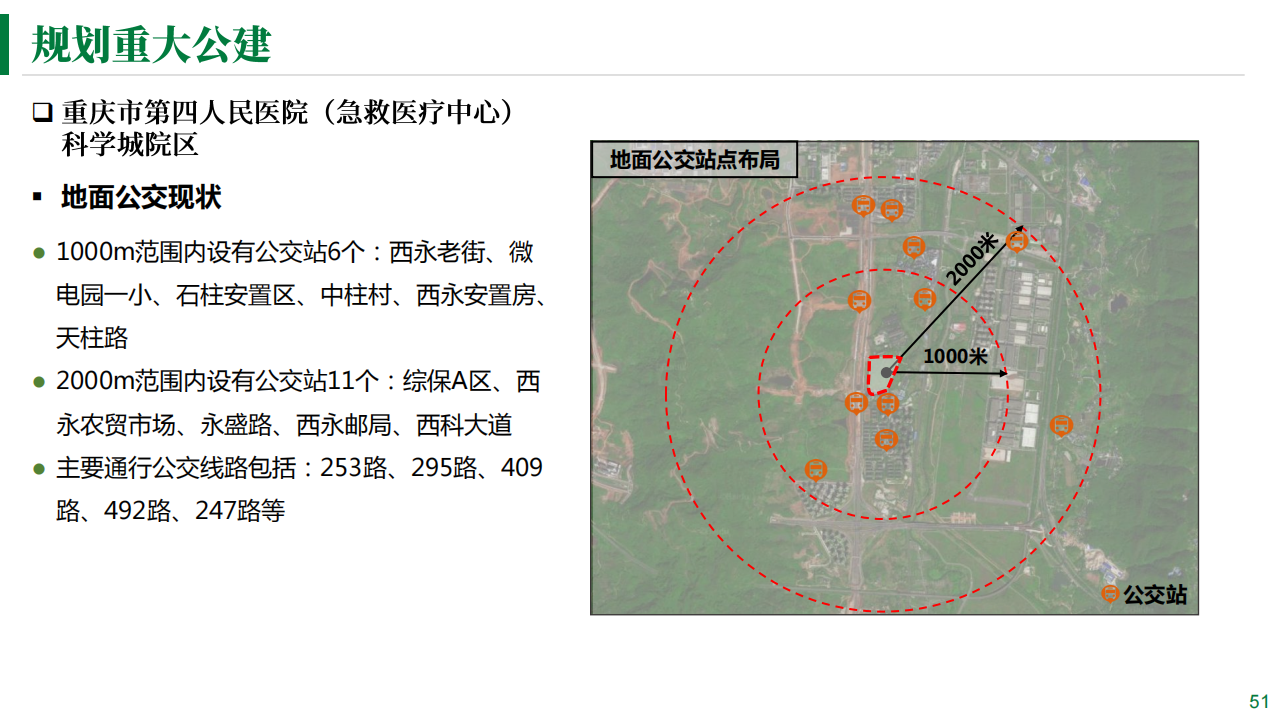Viewport: 1280px width, 720px height.
Task: Click the 地面公交站点布局 map title box
Action: coord(694,159)
